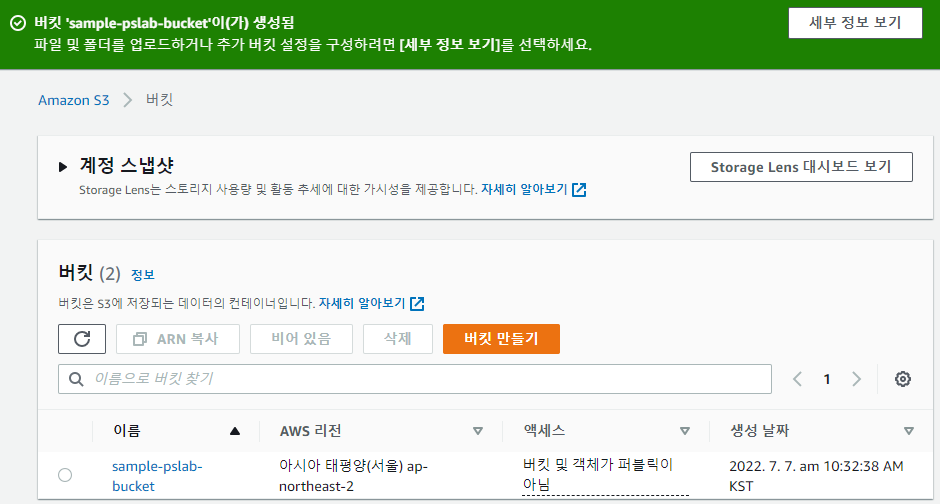This screenshot has height=504, width=940.
Task: Click the 버킷 만들기 button
Action: point(501,339)
